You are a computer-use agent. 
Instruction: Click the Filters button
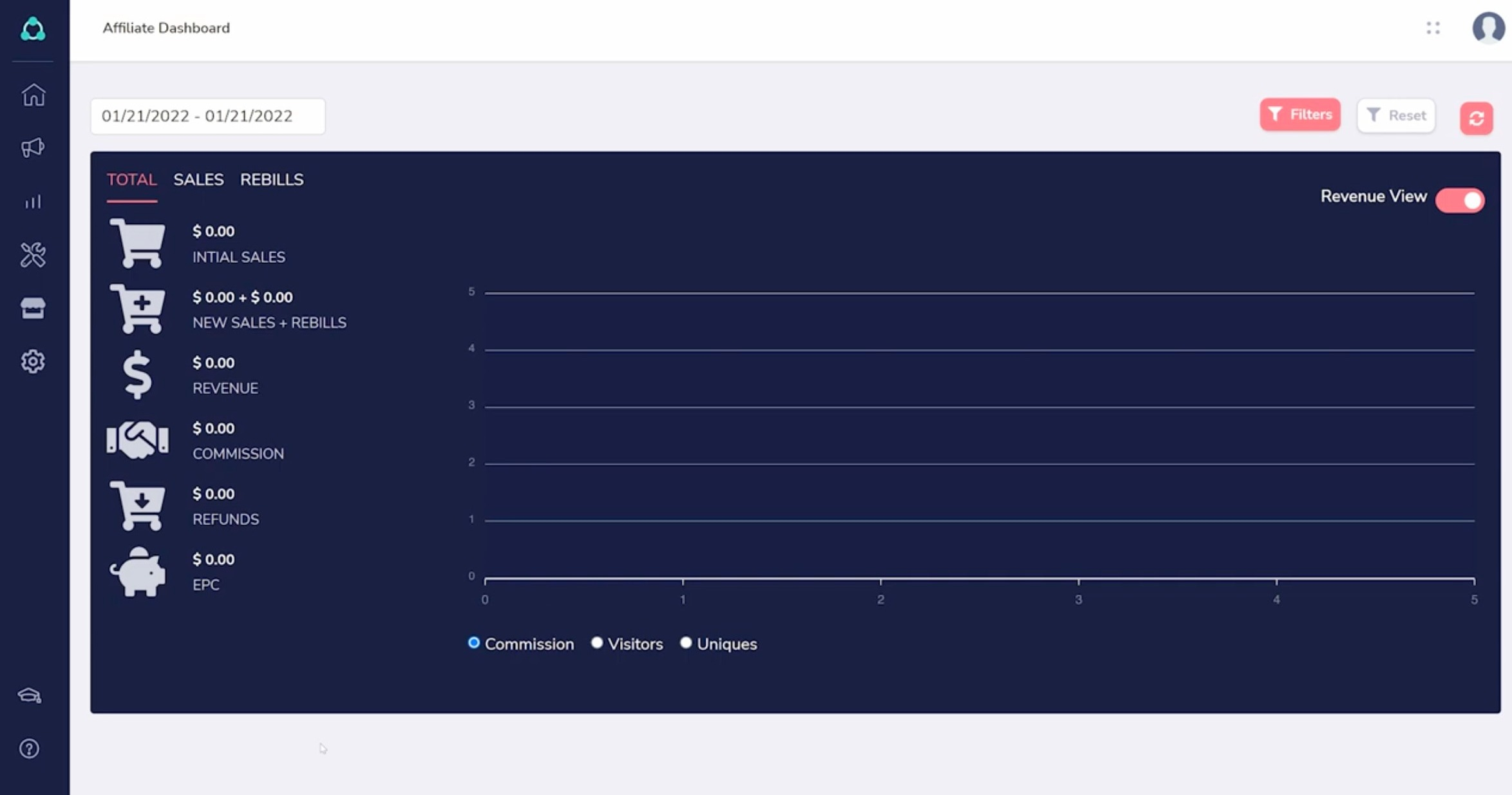click(1299, 115)
